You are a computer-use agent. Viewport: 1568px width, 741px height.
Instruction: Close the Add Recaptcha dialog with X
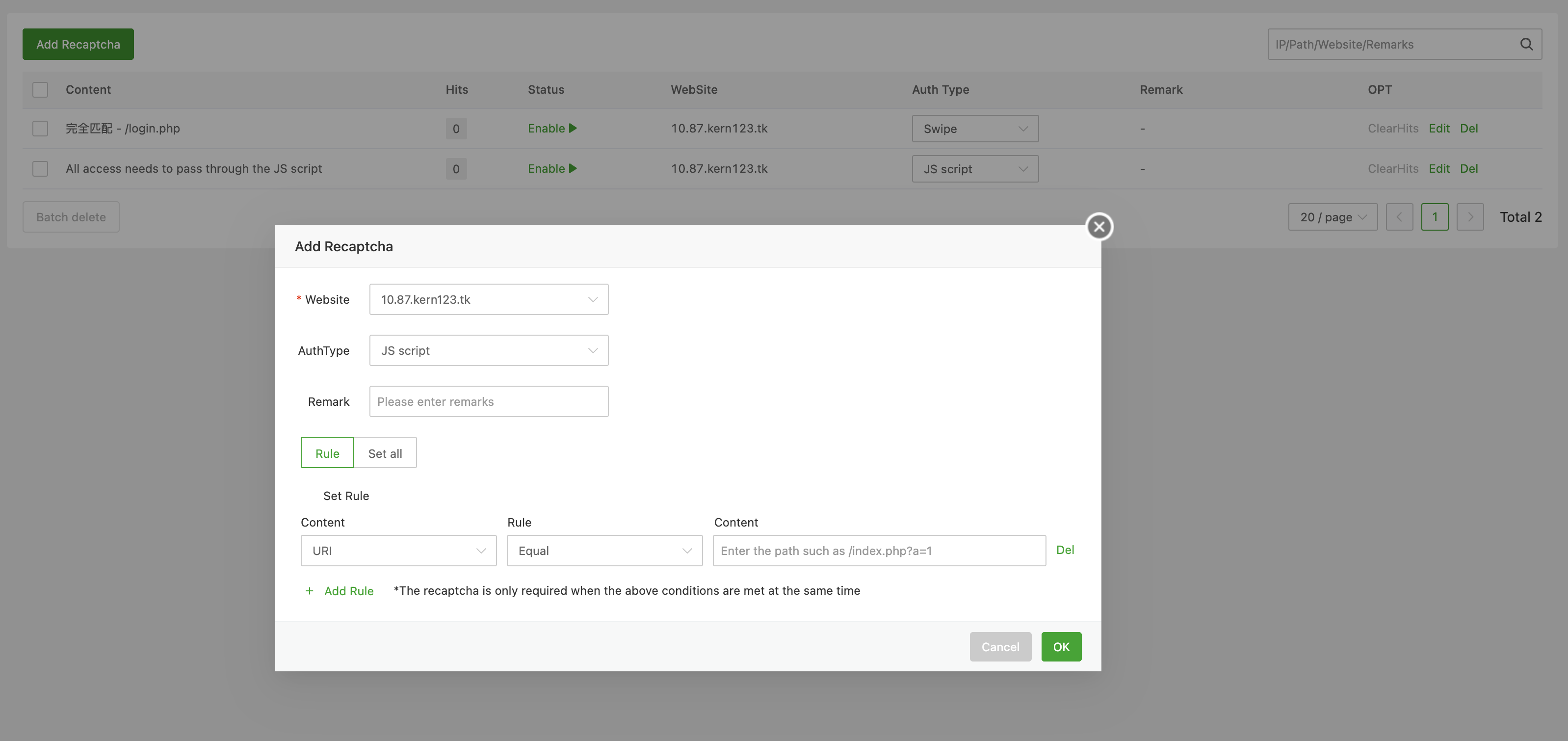click(1098, 227)
